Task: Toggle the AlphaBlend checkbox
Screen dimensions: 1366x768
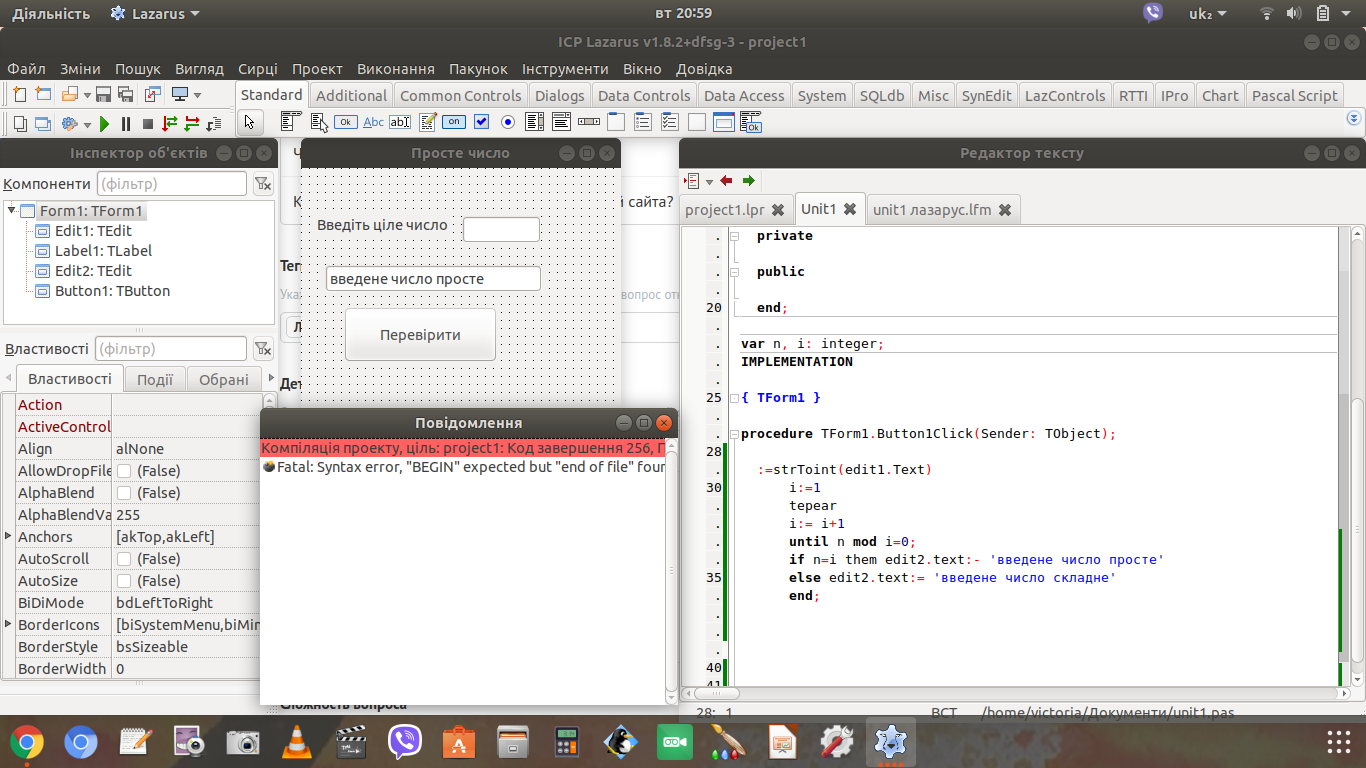Action: click(x=124, y=493)
